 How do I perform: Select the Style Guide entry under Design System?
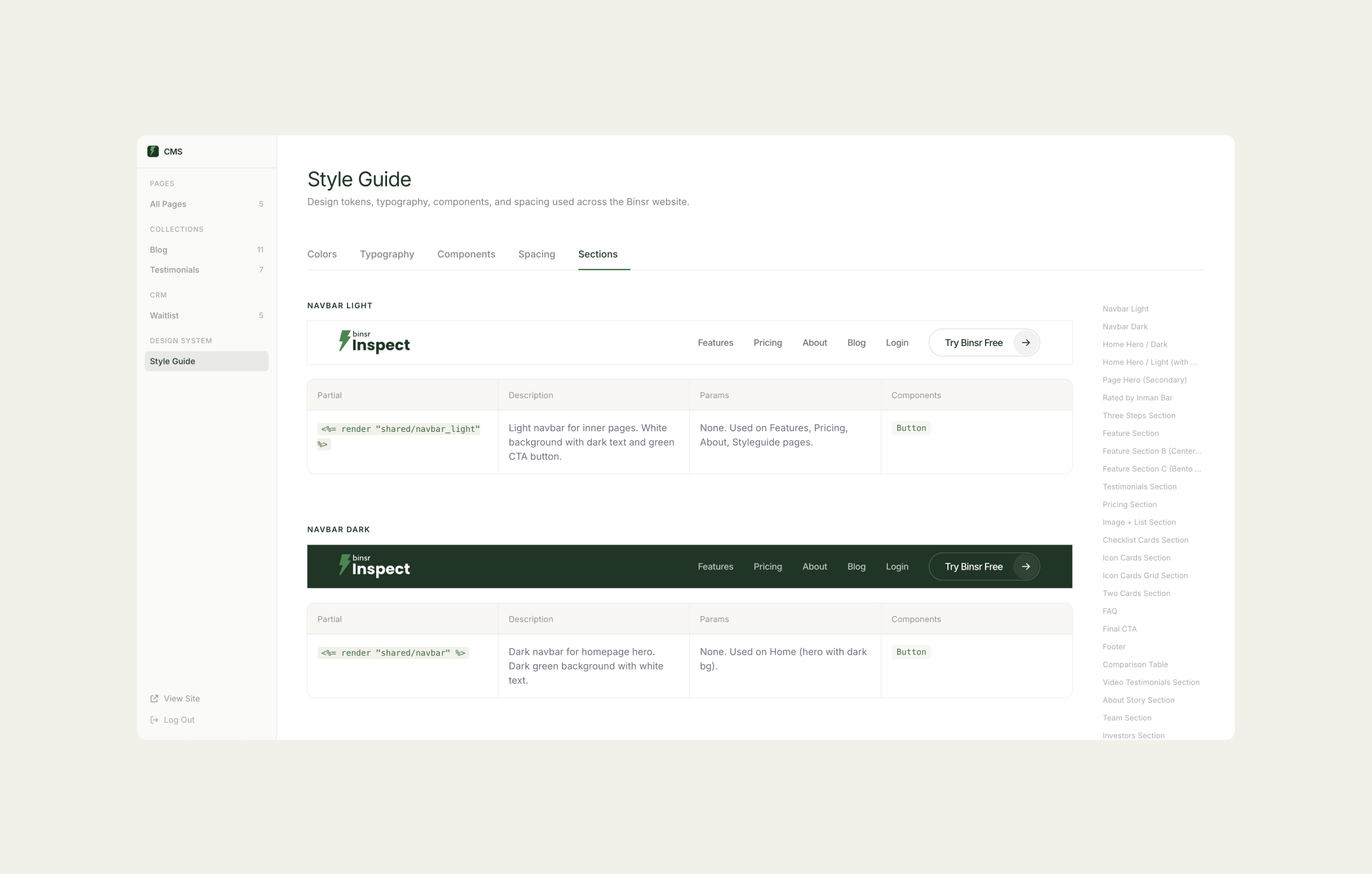click(173, 361)
